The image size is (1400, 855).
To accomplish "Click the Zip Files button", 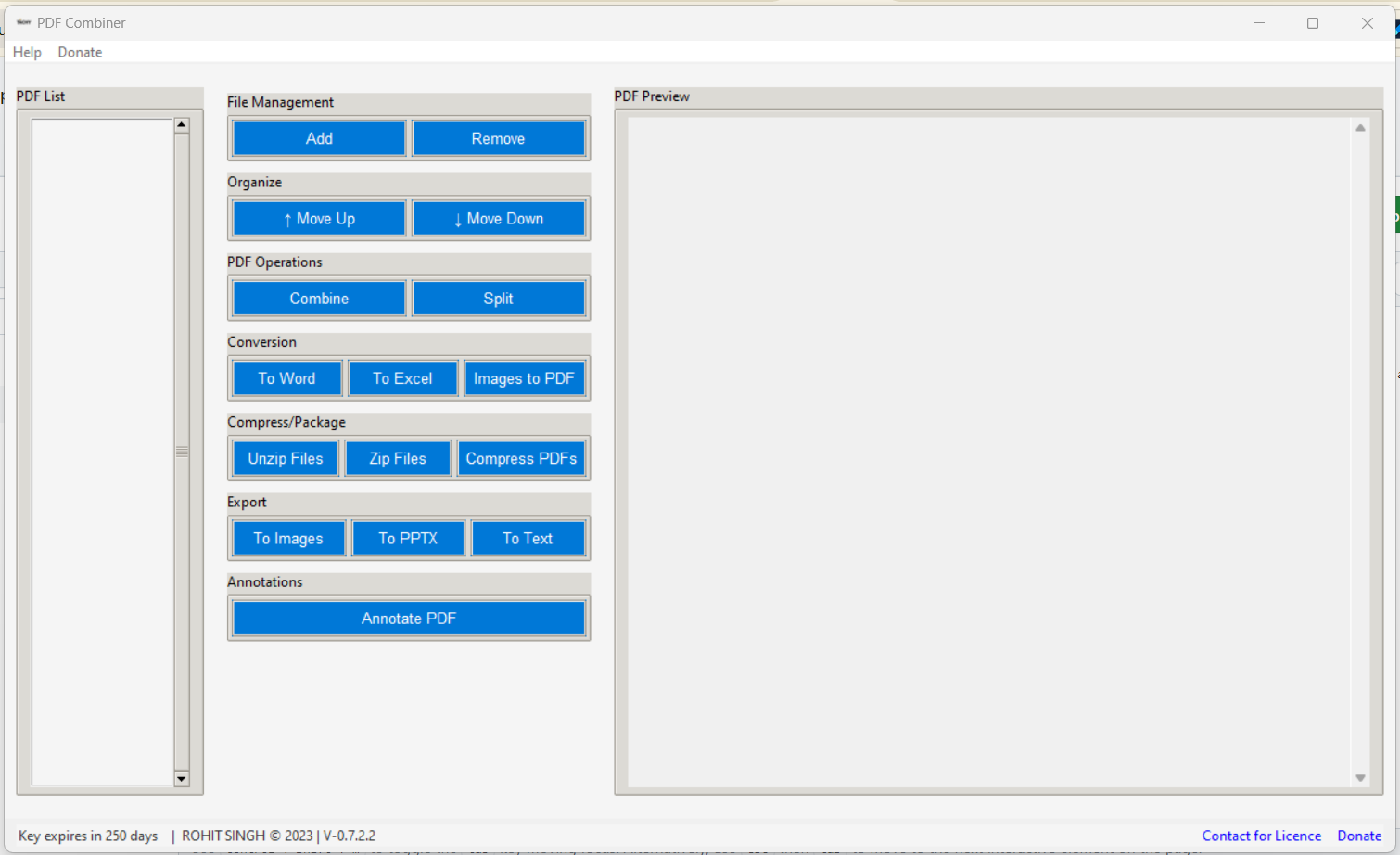I will [x=397, y=458].
